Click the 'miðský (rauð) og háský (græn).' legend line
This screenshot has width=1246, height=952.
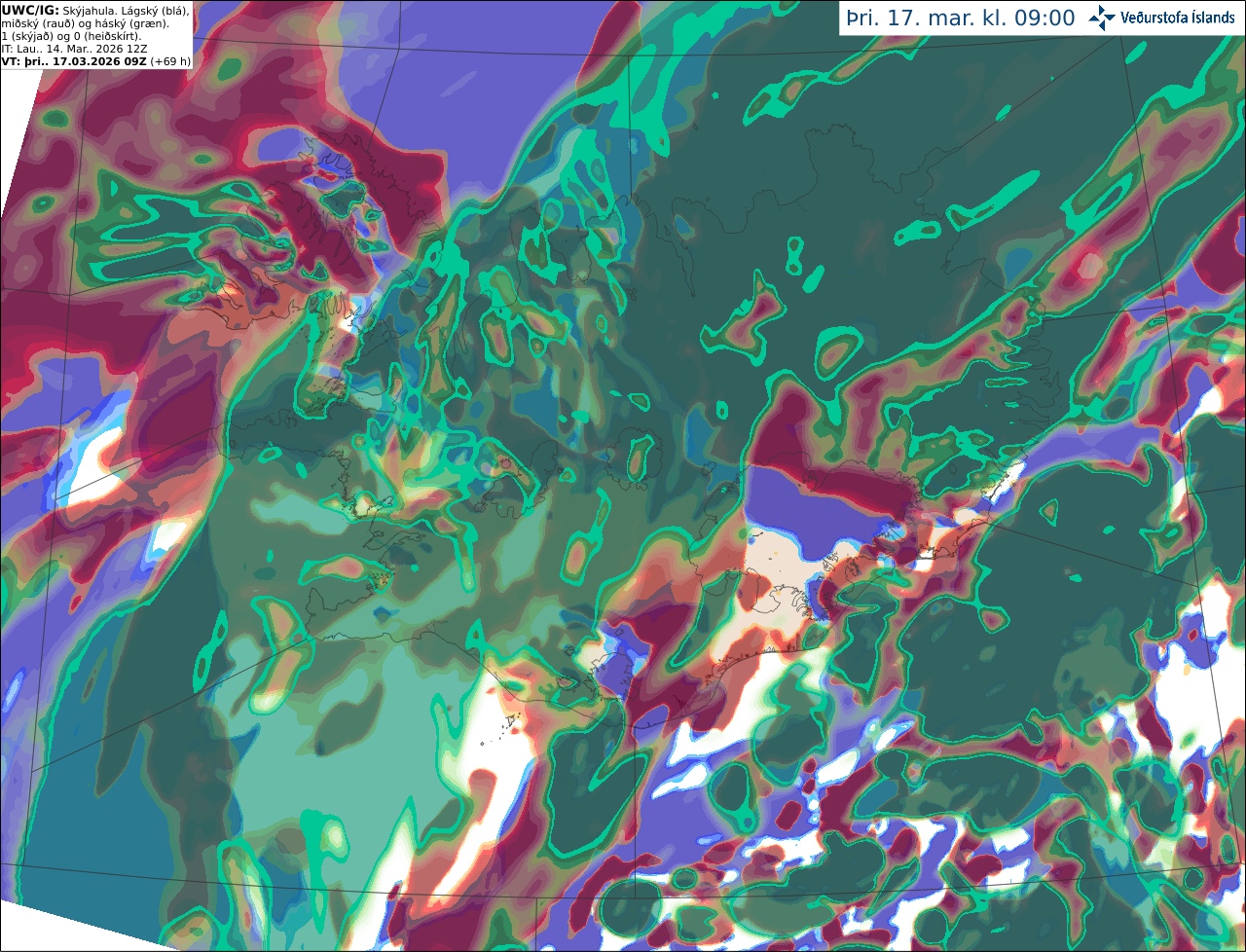[85, 23]
